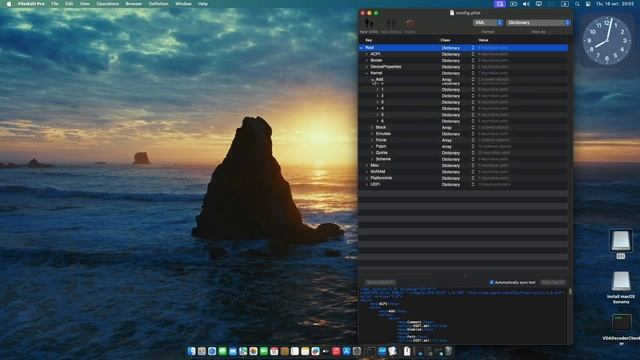Viewport: 640px width, 360px height.
Task: Select item 3 under Add array
Action: point(463,102)
